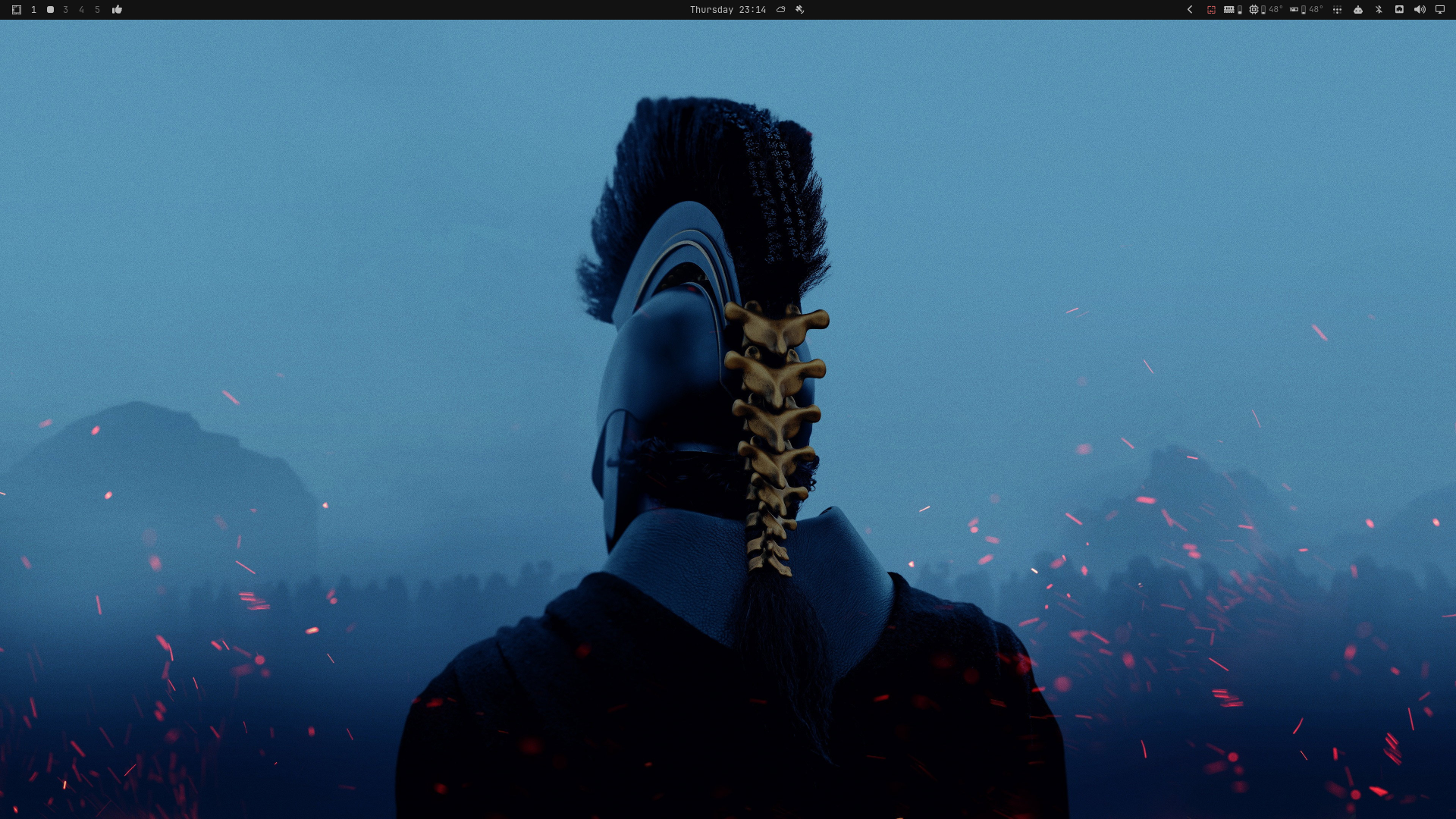Image resolution: width=1456 pixels, height=819 pixels.
Task: Click the robot head icon in the tray
Action: (1358, 10)
